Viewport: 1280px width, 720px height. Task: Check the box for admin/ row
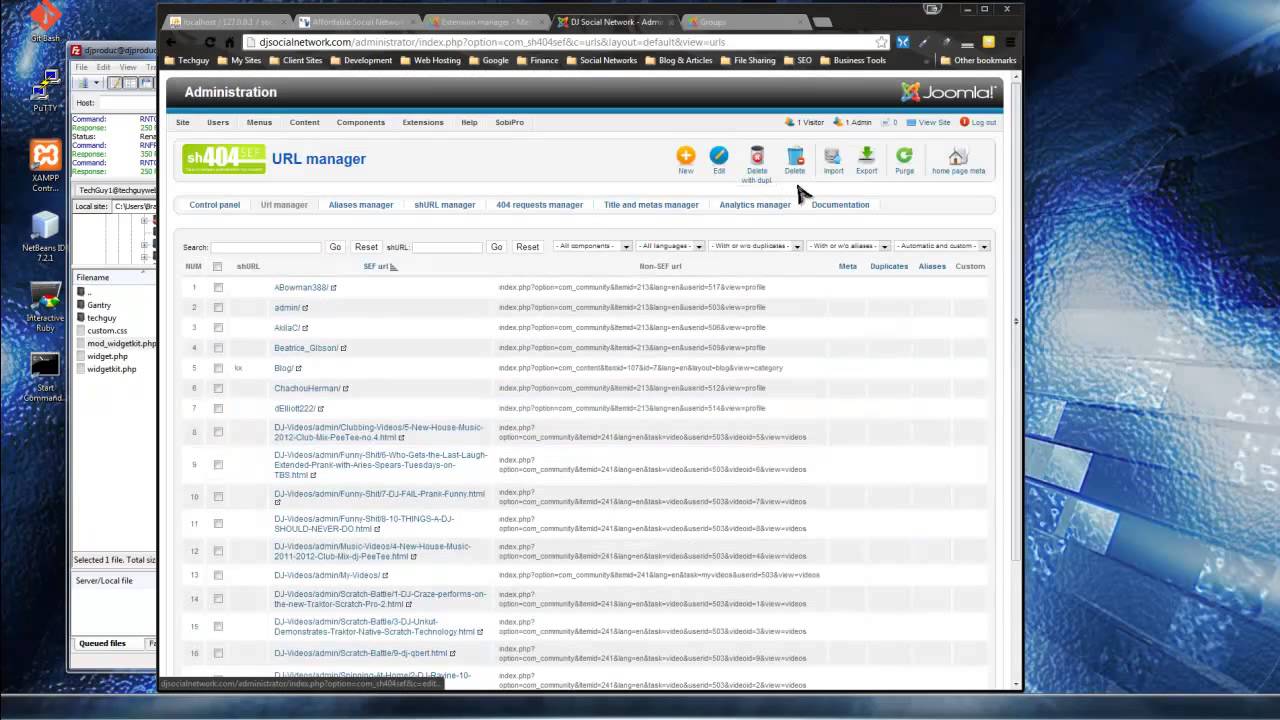218,308
